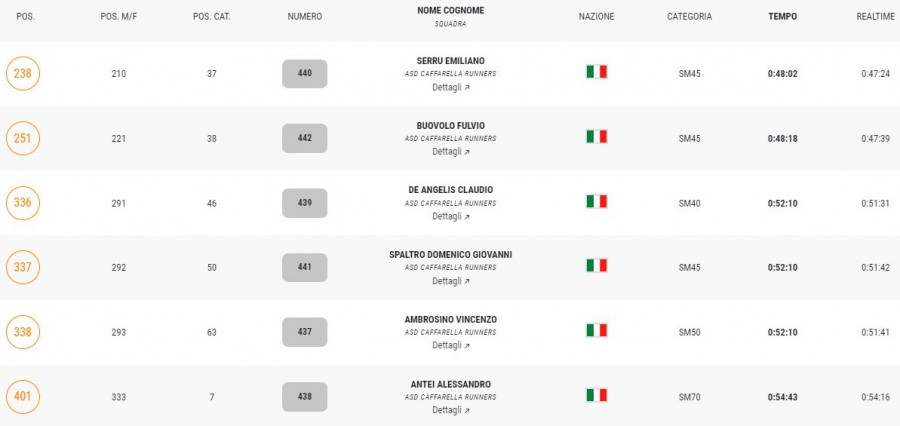Screen dimensions: 900x426
Task: Open Dettagli link for Buovolo Fulvio
Action: (451, 152)
